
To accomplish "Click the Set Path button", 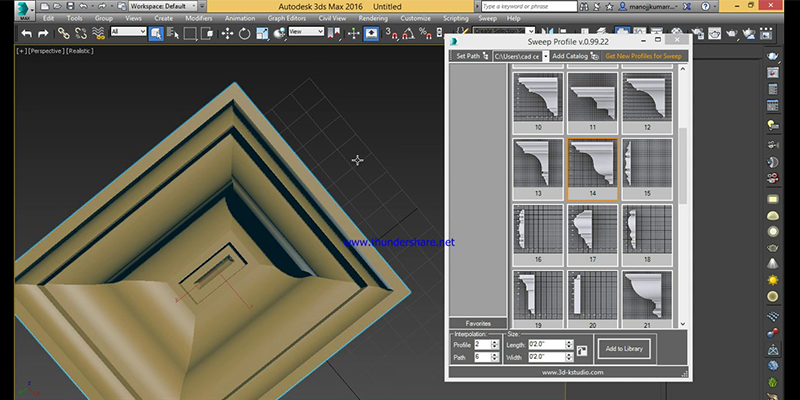I will (471, 56).
